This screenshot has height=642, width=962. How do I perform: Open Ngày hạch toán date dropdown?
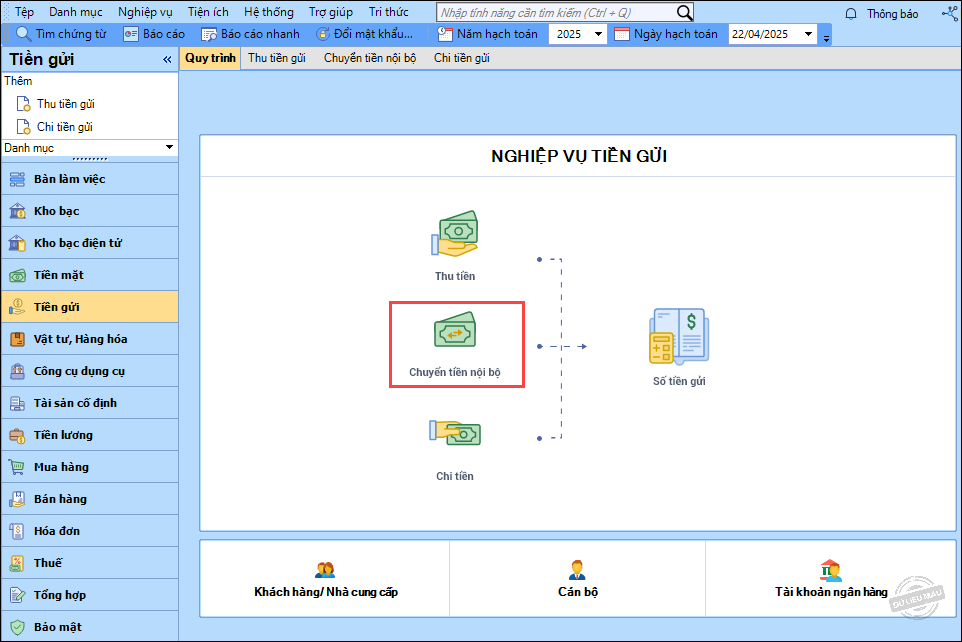tap(809, 34)
